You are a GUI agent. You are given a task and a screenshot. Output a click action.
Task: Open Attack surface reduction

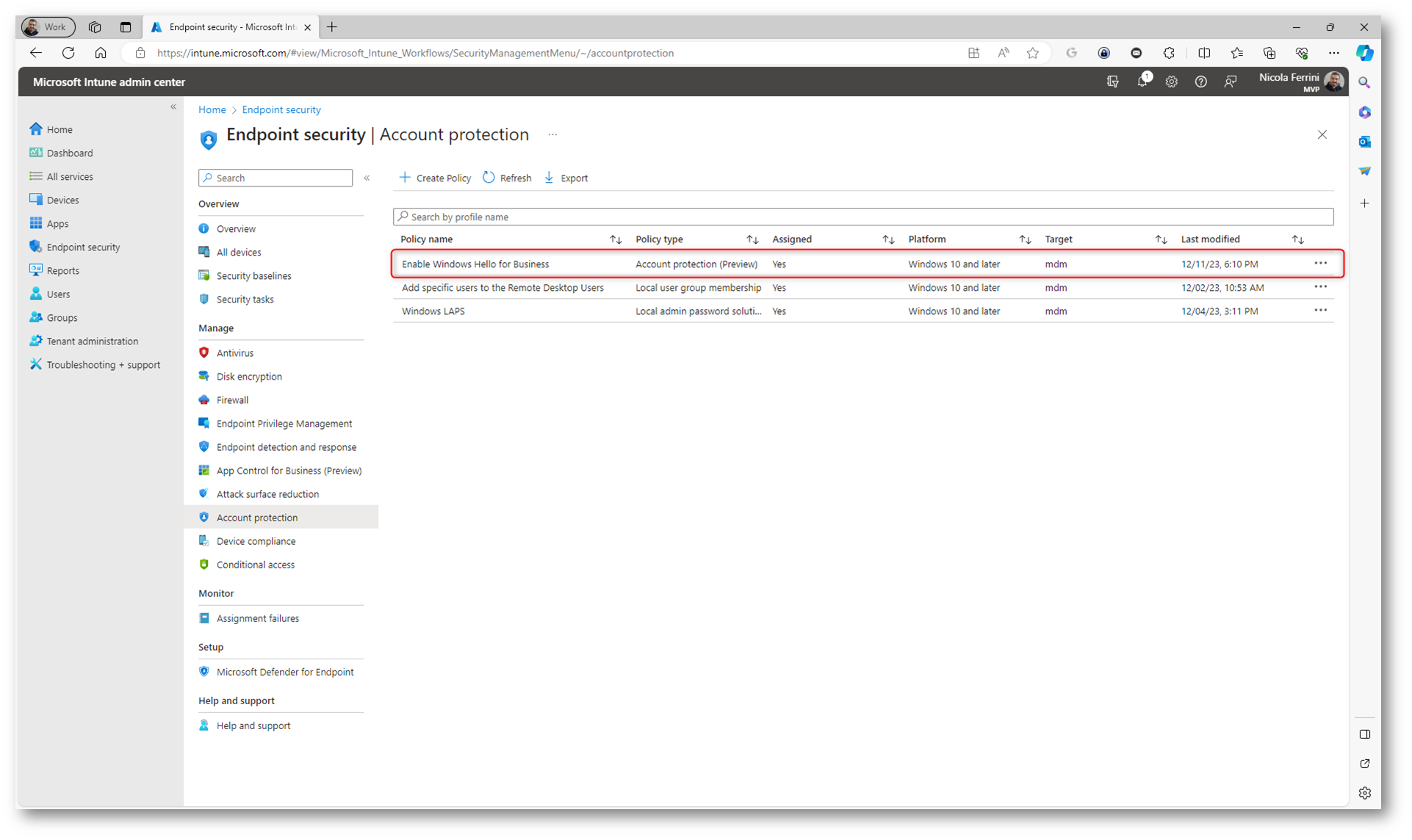click(267, 494)
